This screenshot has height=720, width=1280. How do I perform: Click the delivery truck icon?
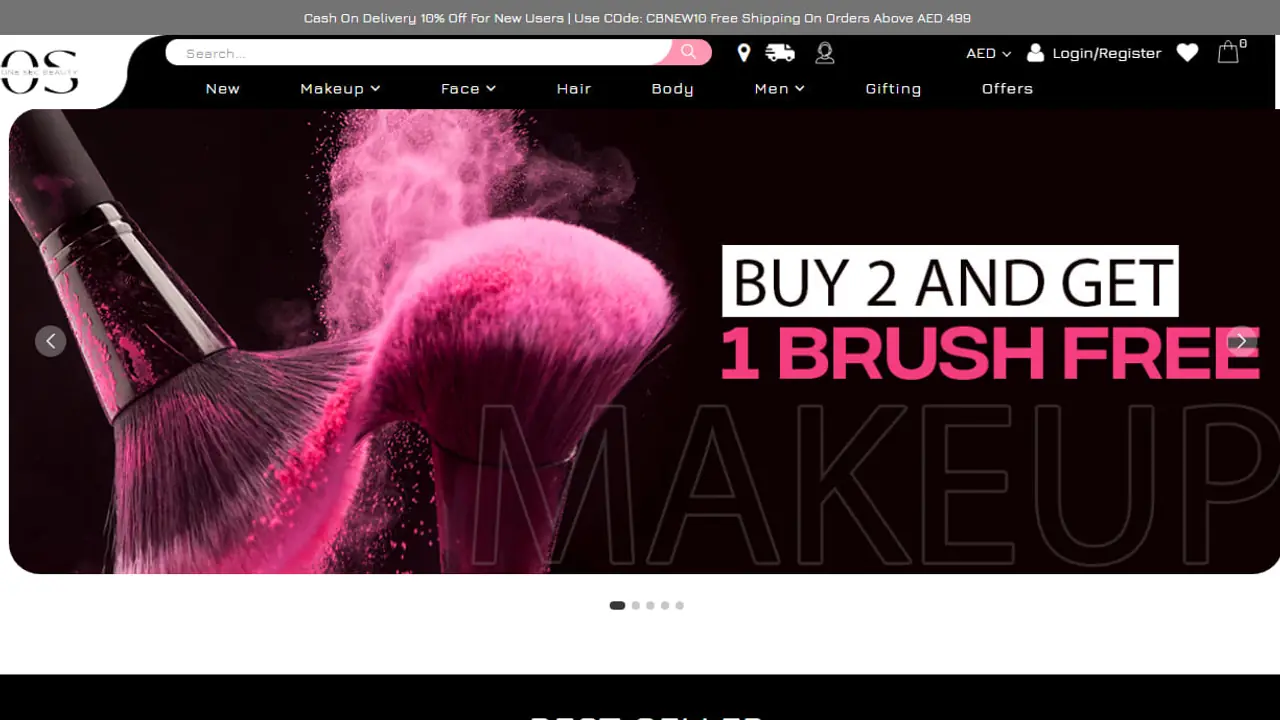point(780,53)
